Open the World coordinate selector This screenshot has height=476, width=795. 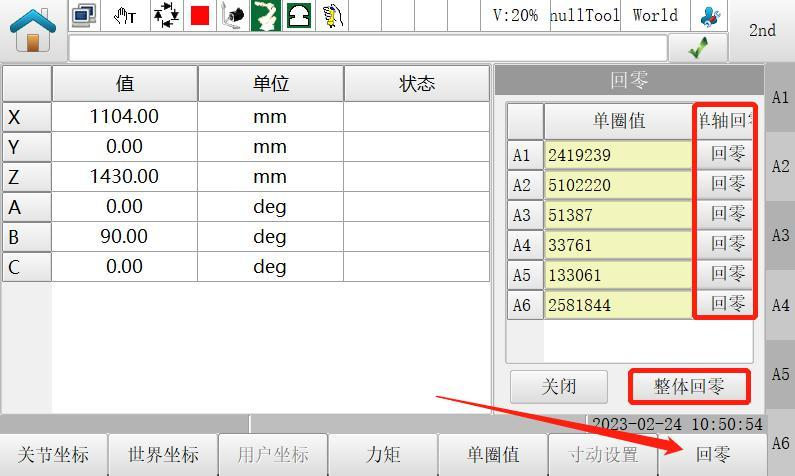click(x=655, y=15)
